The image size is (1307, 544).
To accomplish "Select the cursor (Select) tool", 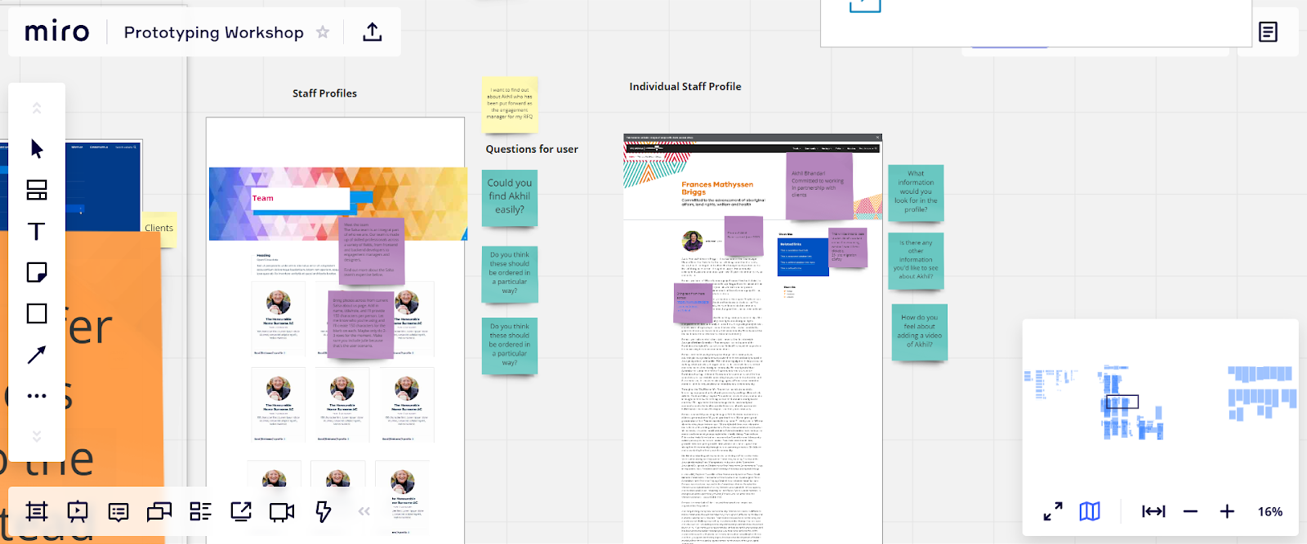I will [x=37, y=149].
